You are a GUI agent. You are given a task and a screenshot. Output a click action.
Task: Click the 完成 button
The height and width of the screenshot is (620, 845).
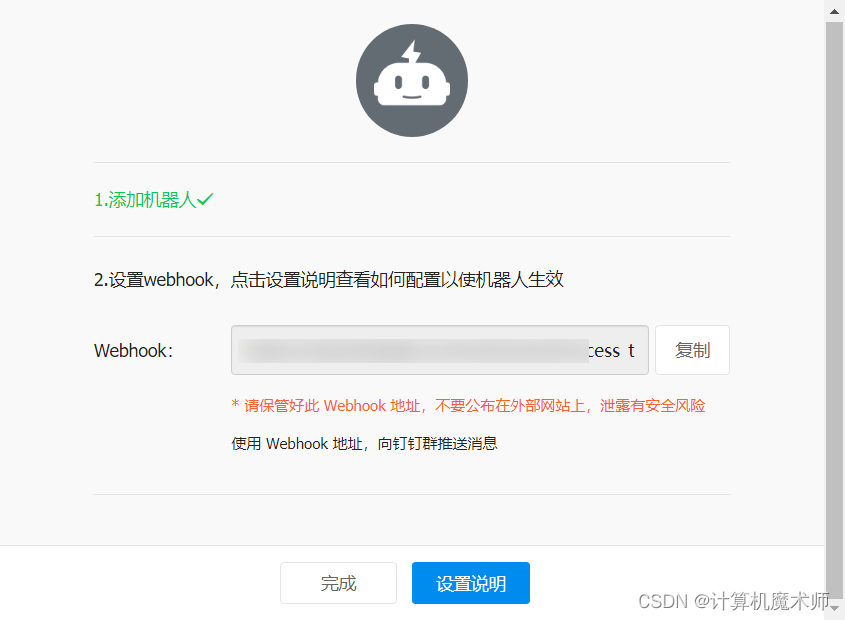pyautogui.click(x=338, y=583)
